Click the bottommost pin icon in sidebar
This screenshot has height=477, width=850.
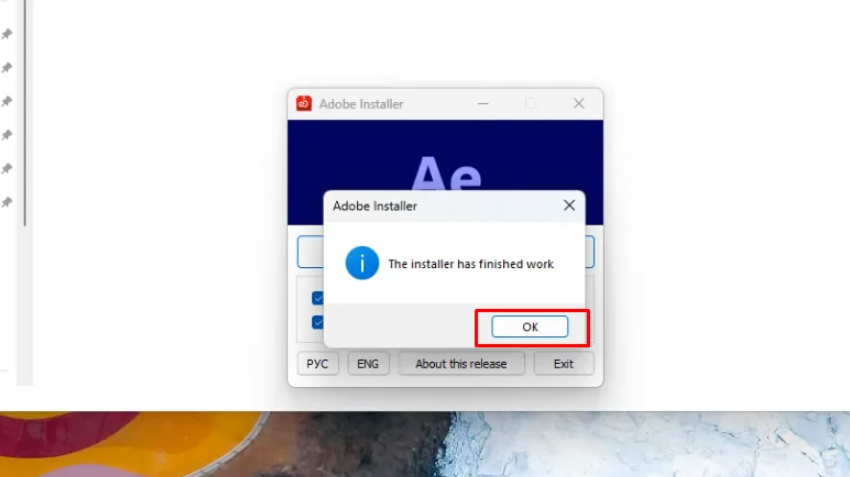pos(7,202)
